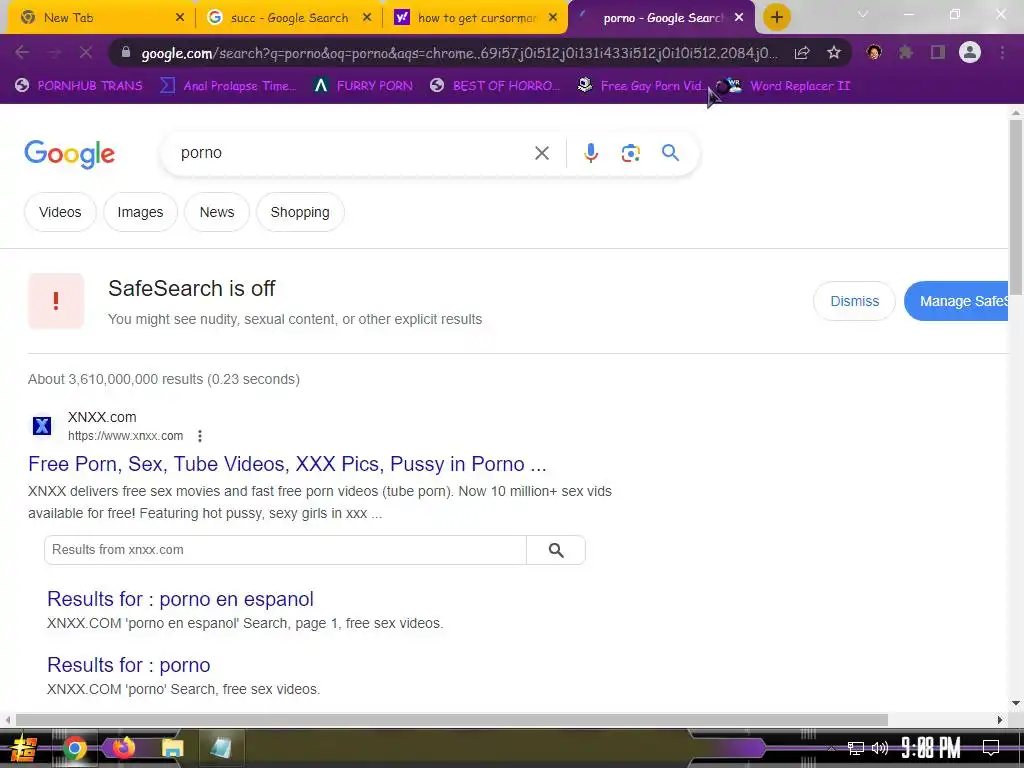
Task: Close the how to get cursormar tab
Action: 553,18
